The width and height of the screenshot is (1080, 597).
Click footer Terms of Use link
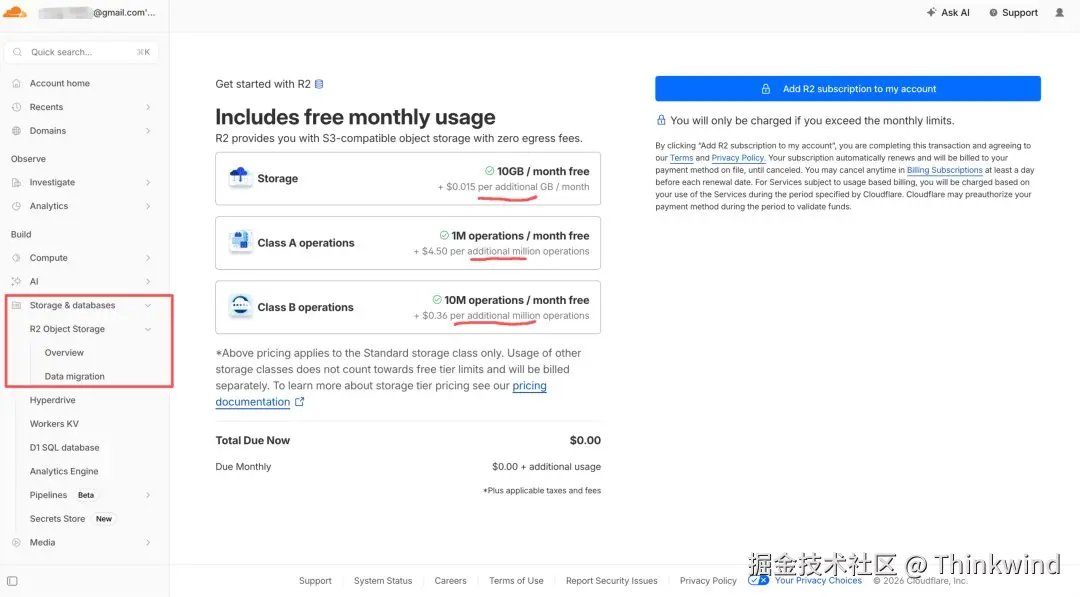tap(516, 580)
